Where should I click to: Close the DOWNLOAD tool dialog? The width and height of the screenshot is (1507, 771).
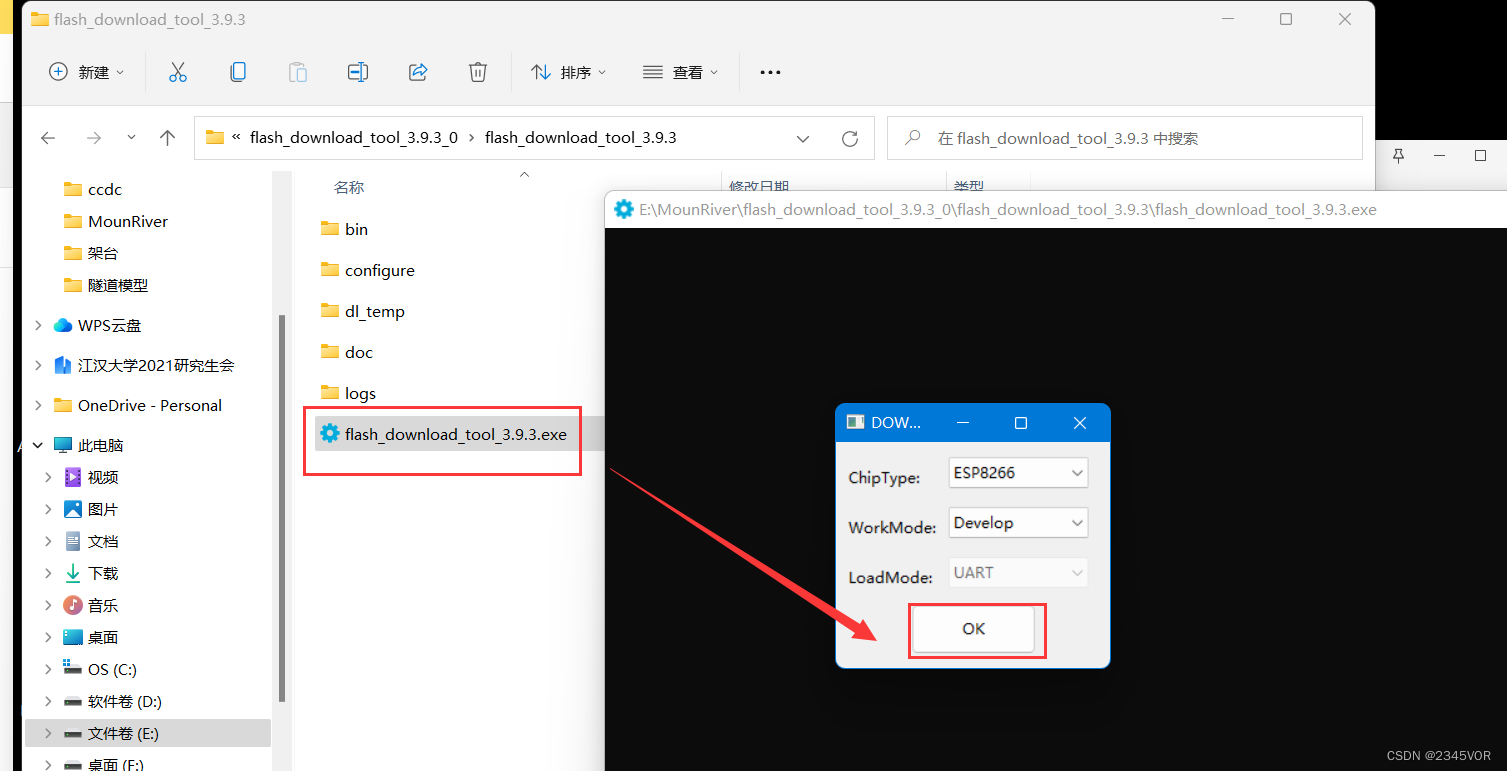tap(1079, 423)
